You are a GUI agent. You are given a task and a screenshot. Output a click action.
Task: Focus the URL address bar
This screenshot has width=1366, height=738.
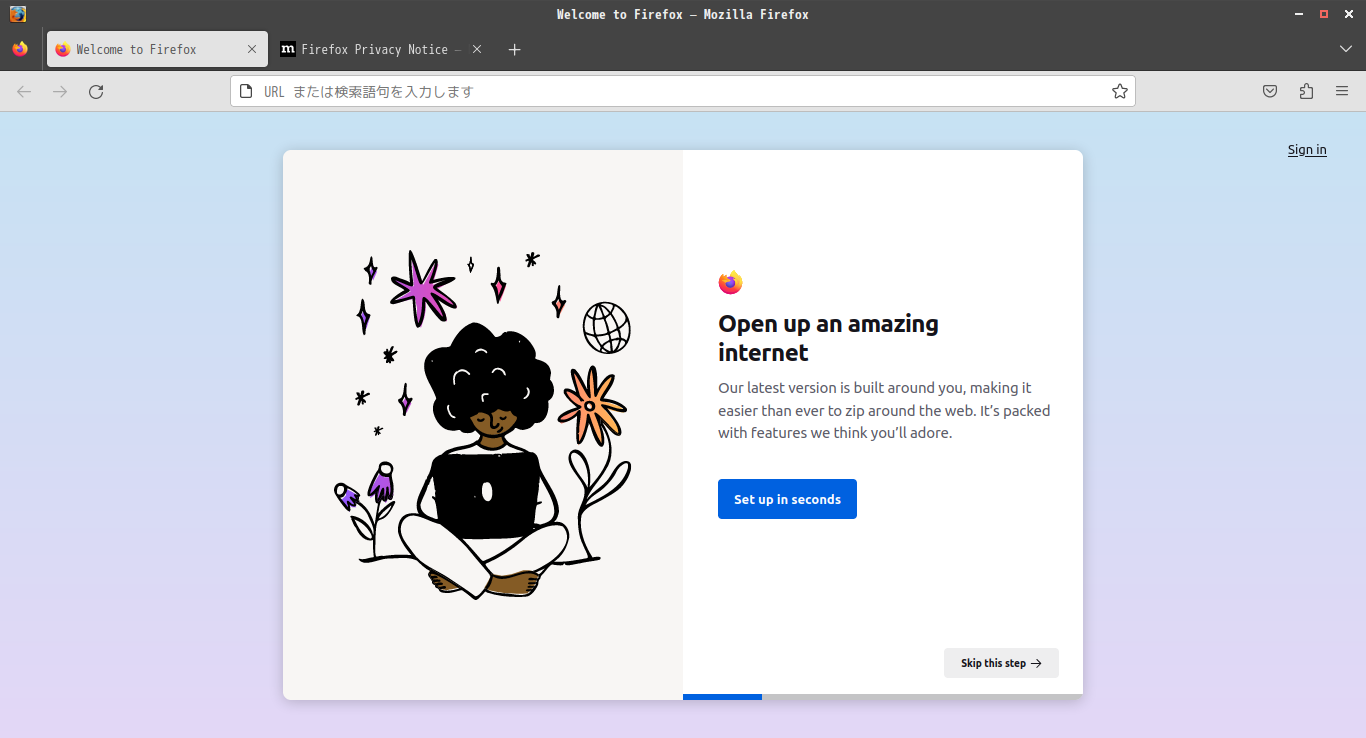pos(683,92)
